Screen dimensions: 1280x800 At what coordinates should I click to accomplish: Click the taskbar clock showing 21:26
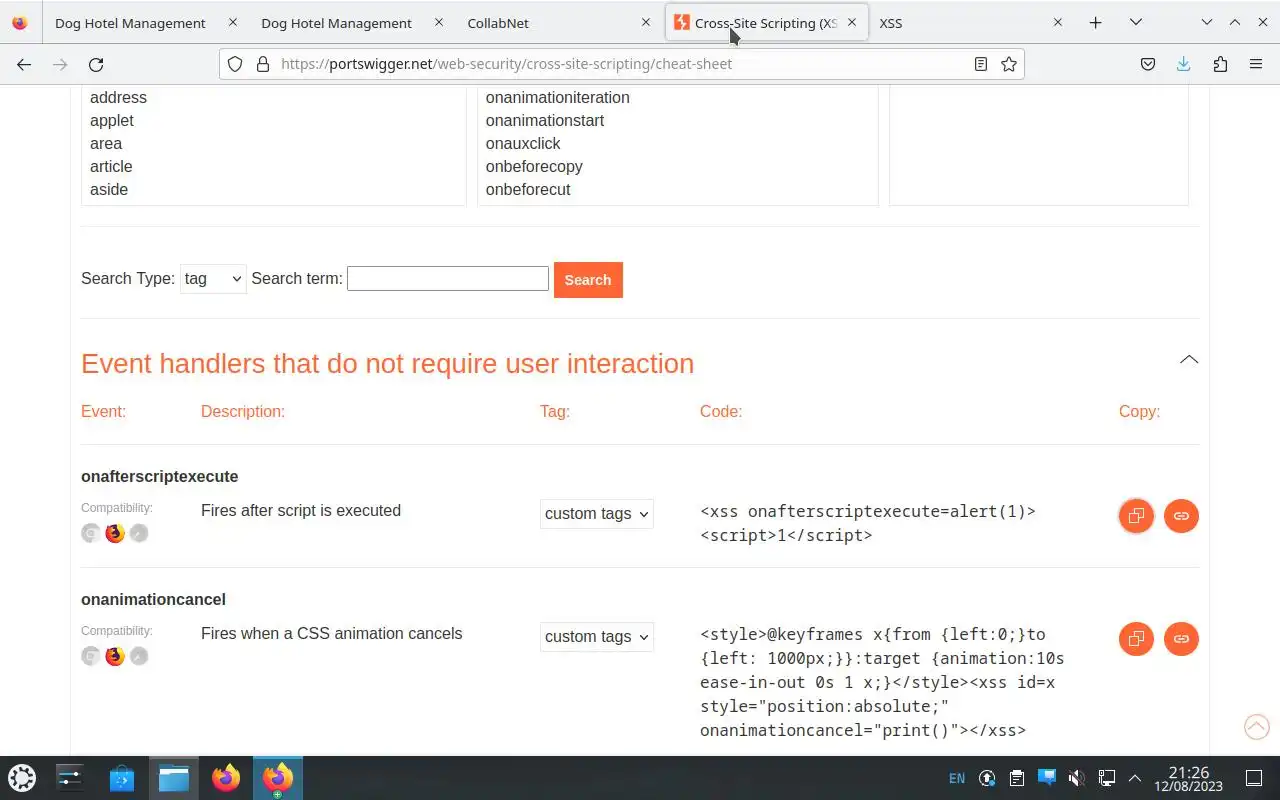pyautogui.click(x=1188, y=778)
